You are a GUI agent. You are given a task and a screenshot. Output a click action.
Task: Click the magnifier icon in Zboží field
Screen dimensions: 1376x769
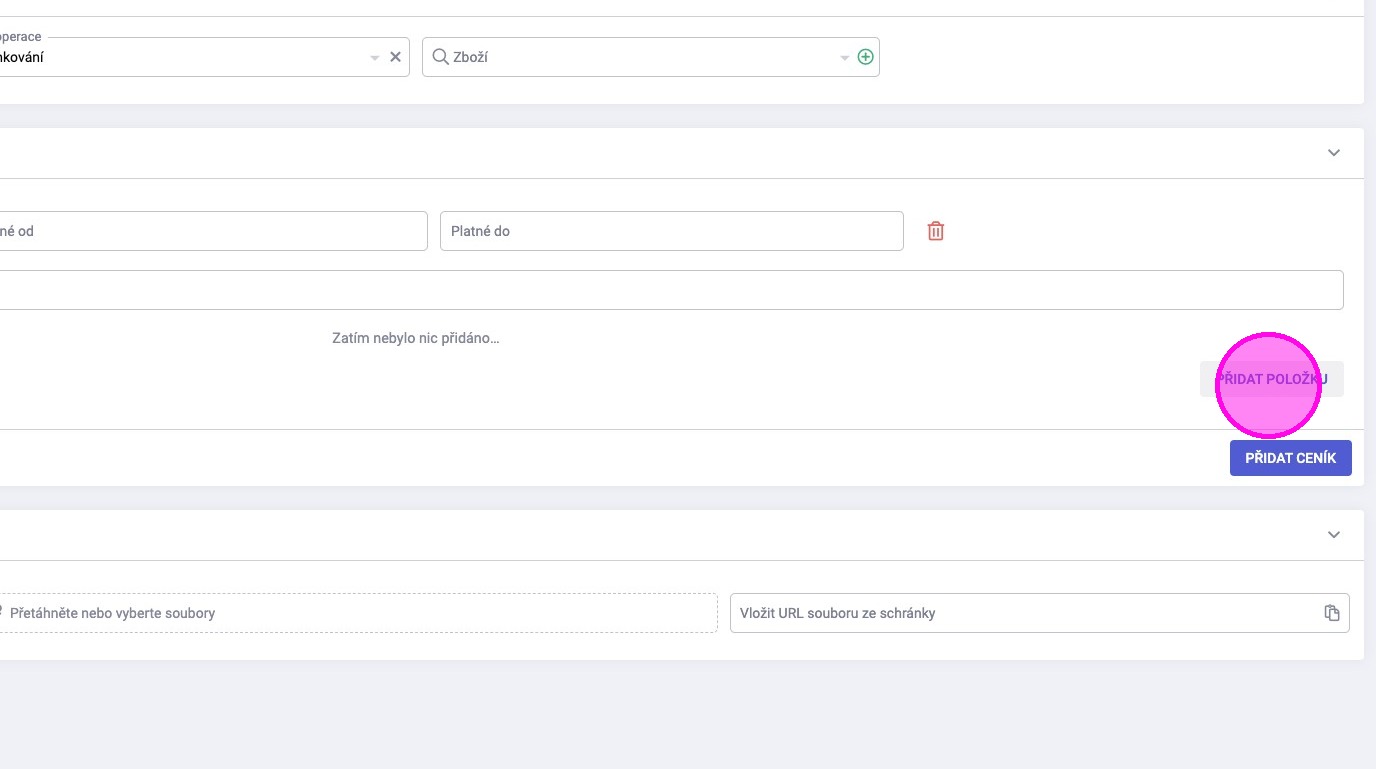click(x=439, y=57)
